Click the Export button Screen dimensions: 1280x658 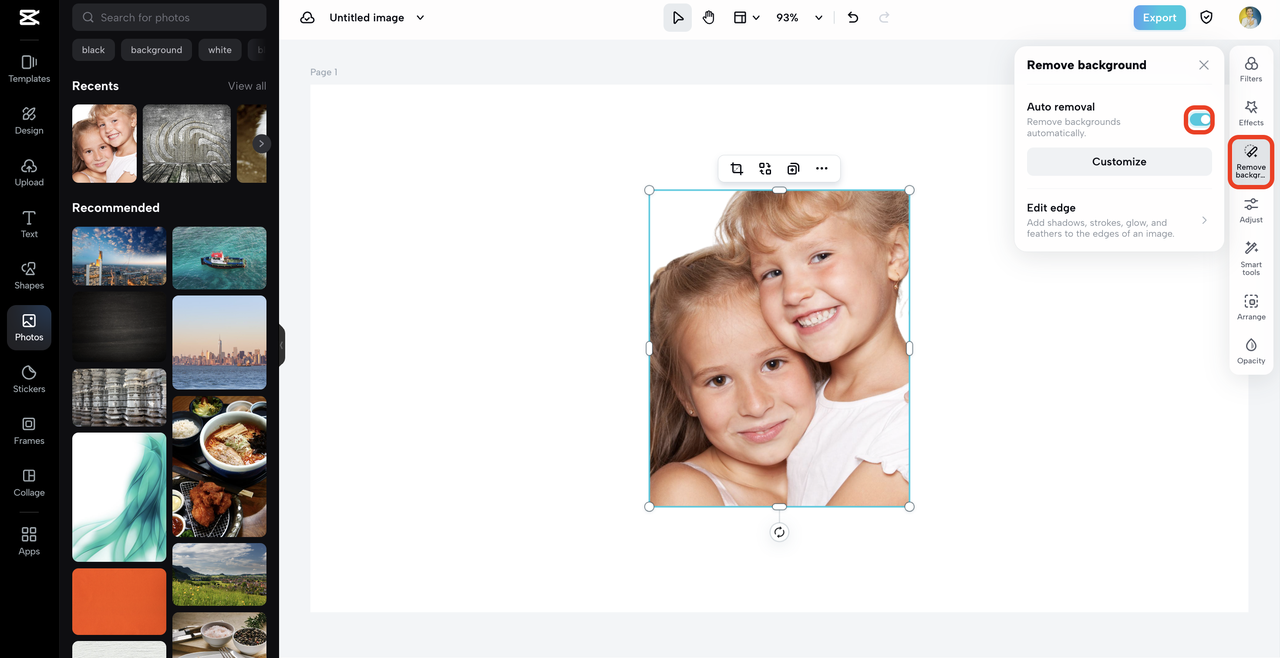click(1159, 18)
